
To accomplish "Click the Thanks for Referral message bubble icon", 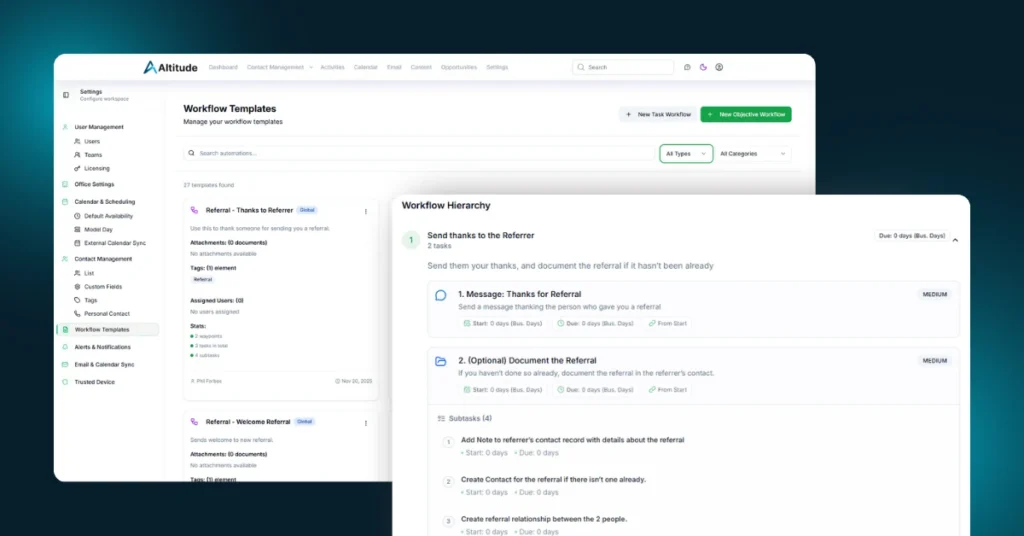I will coord(441,296).
